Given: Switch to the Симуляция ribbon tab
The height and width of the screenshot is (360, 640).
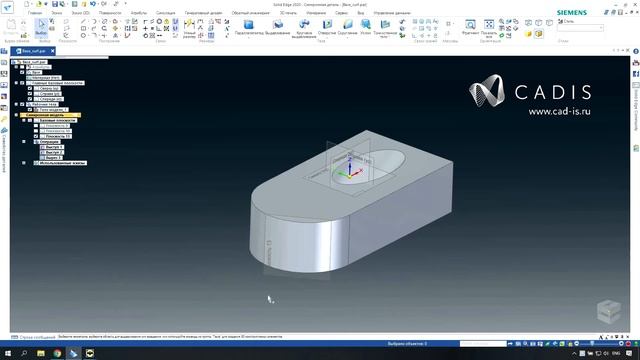Looking at the screenshot, I should click(x=166, y=13).
